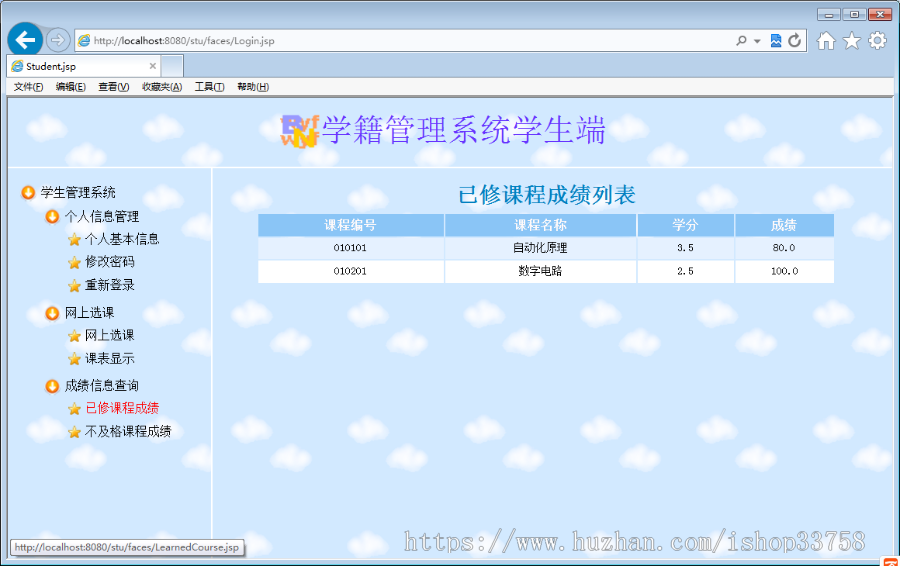
Task: Open the 编辑(E) menu
Action: (71, 87)
